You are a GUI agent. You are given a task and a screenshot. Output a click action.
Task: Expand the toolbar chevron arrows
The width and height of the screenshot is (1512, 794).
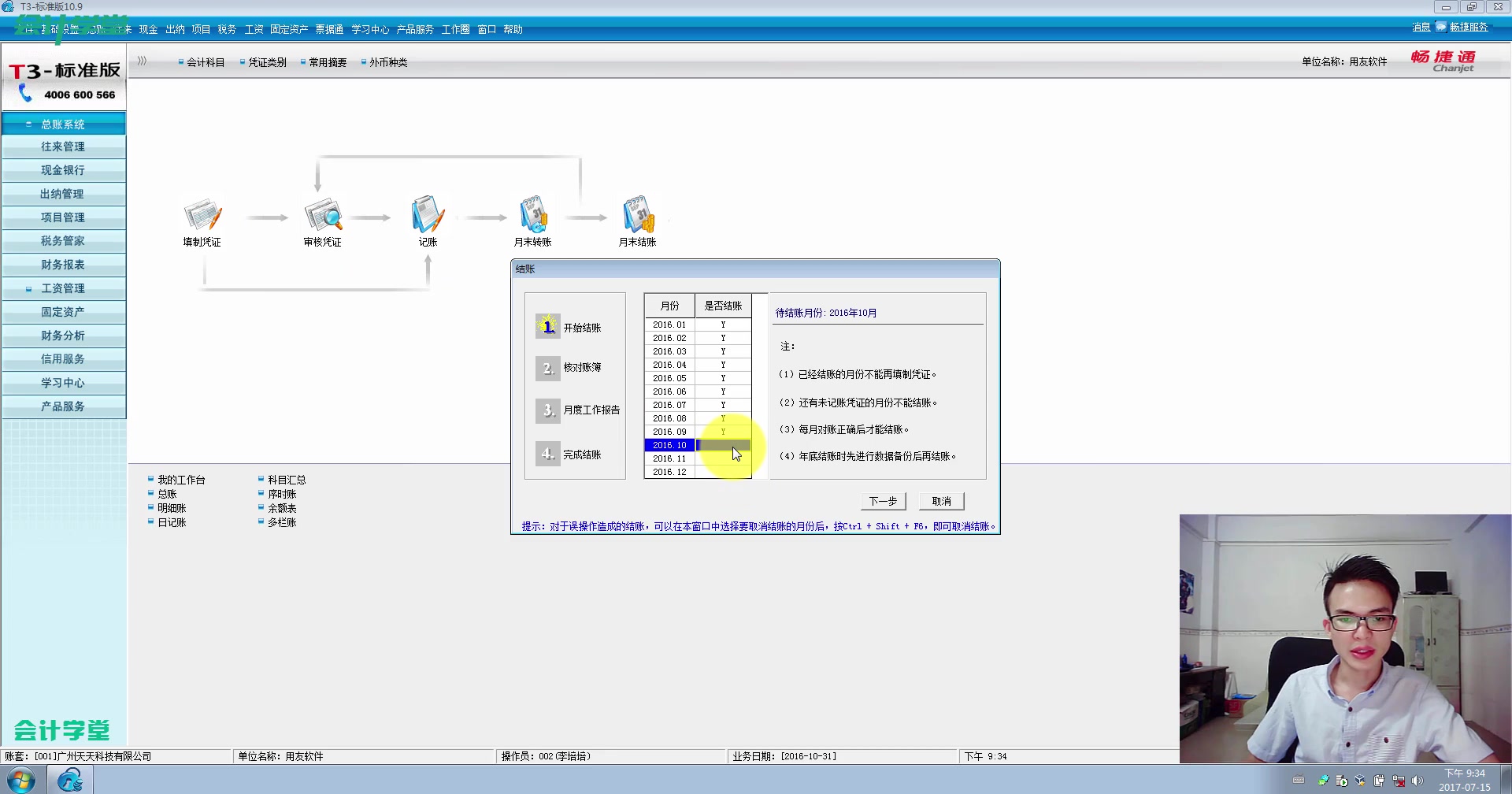click(x=142, y=61)
